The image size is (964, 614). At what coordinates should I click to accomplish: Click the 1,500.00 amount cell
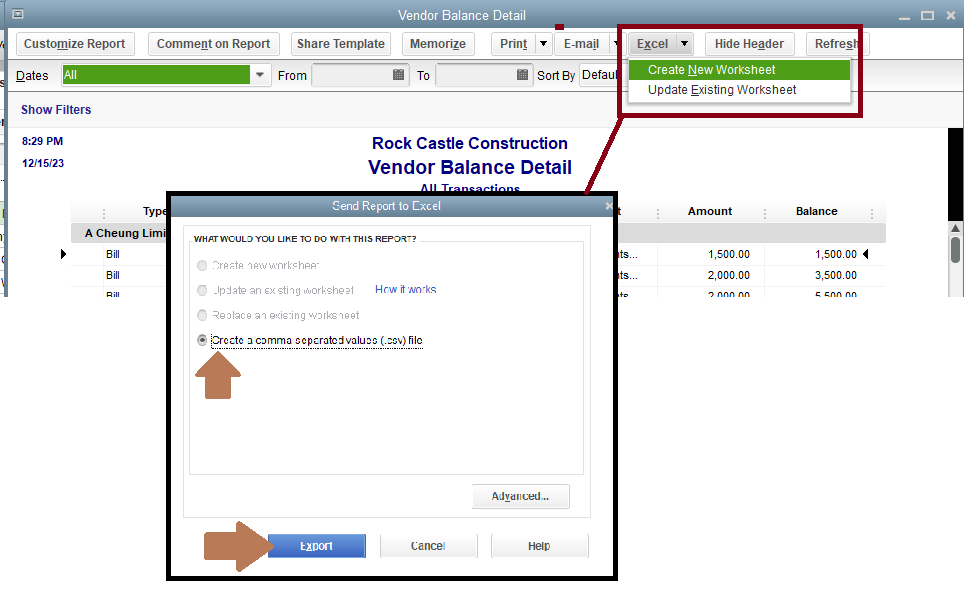[729, 254]
